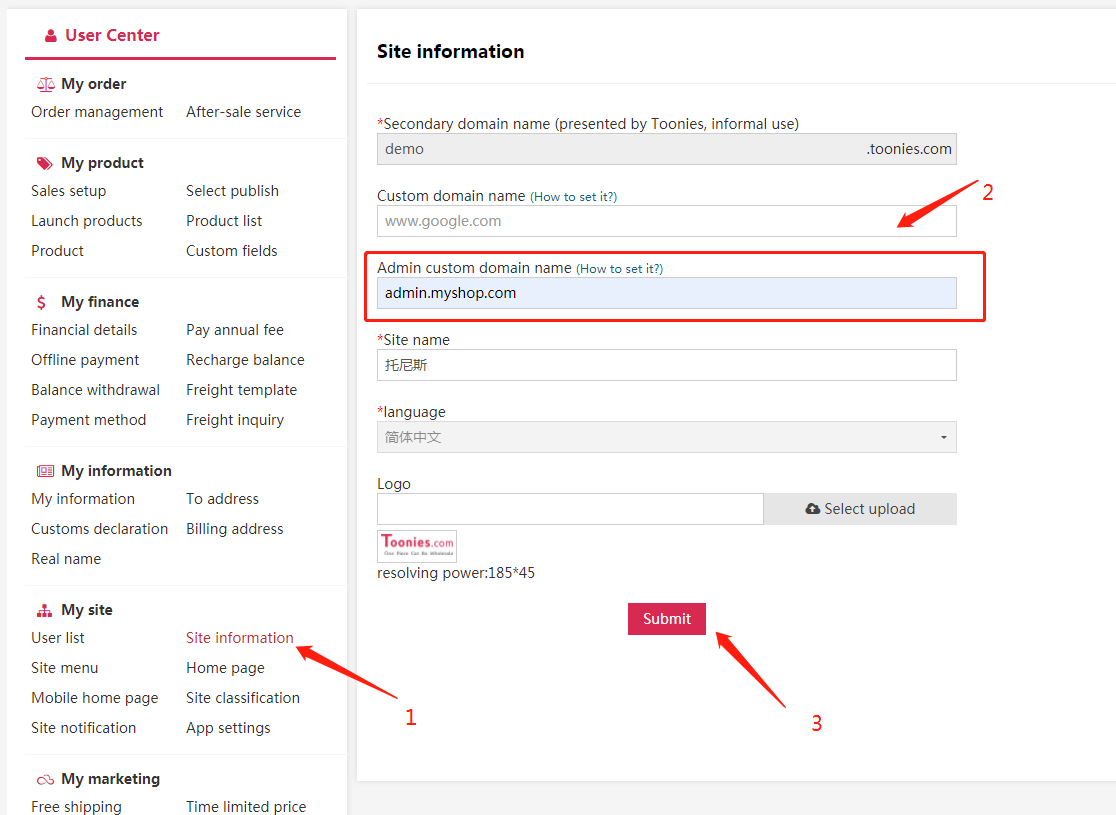Screen dimensions: 1116x815
Task: Click the My information newspaper icon
Action: point(45,471)
